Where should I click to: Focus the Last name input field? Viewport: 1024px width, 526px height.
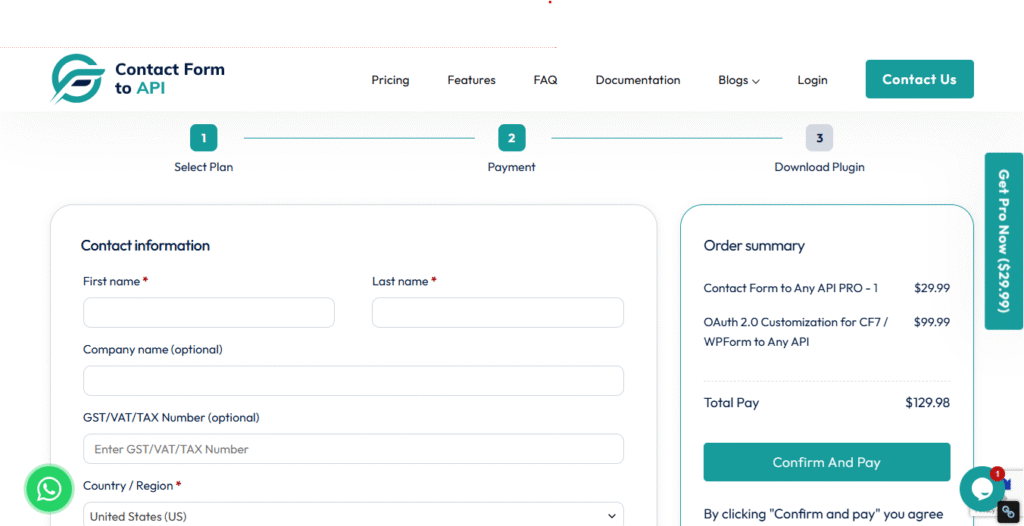point(497,313)
